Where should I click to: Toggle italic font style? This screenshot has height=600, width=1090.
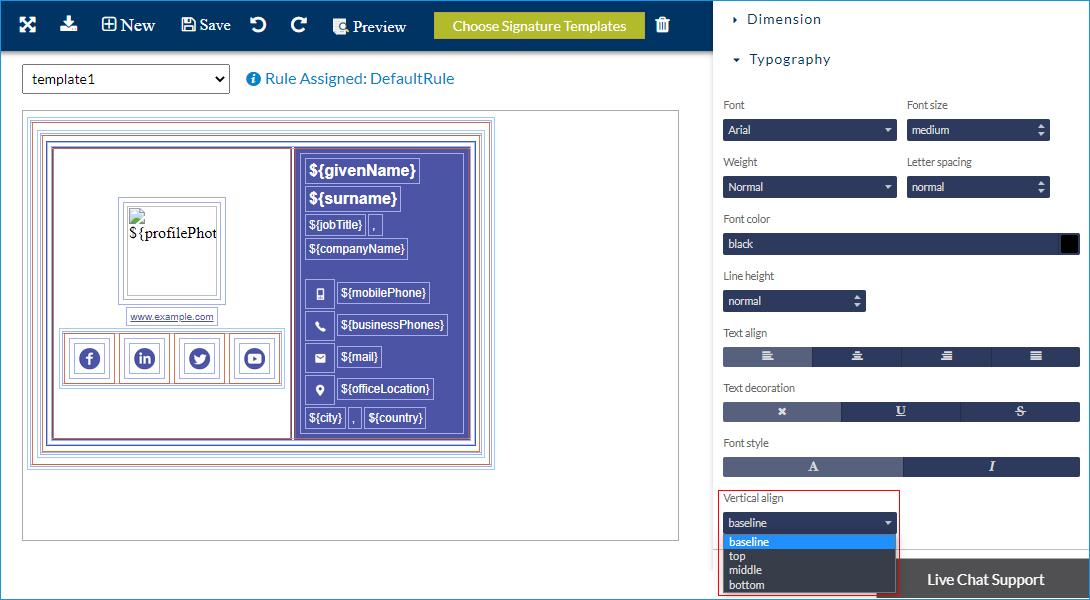point(991,467)
